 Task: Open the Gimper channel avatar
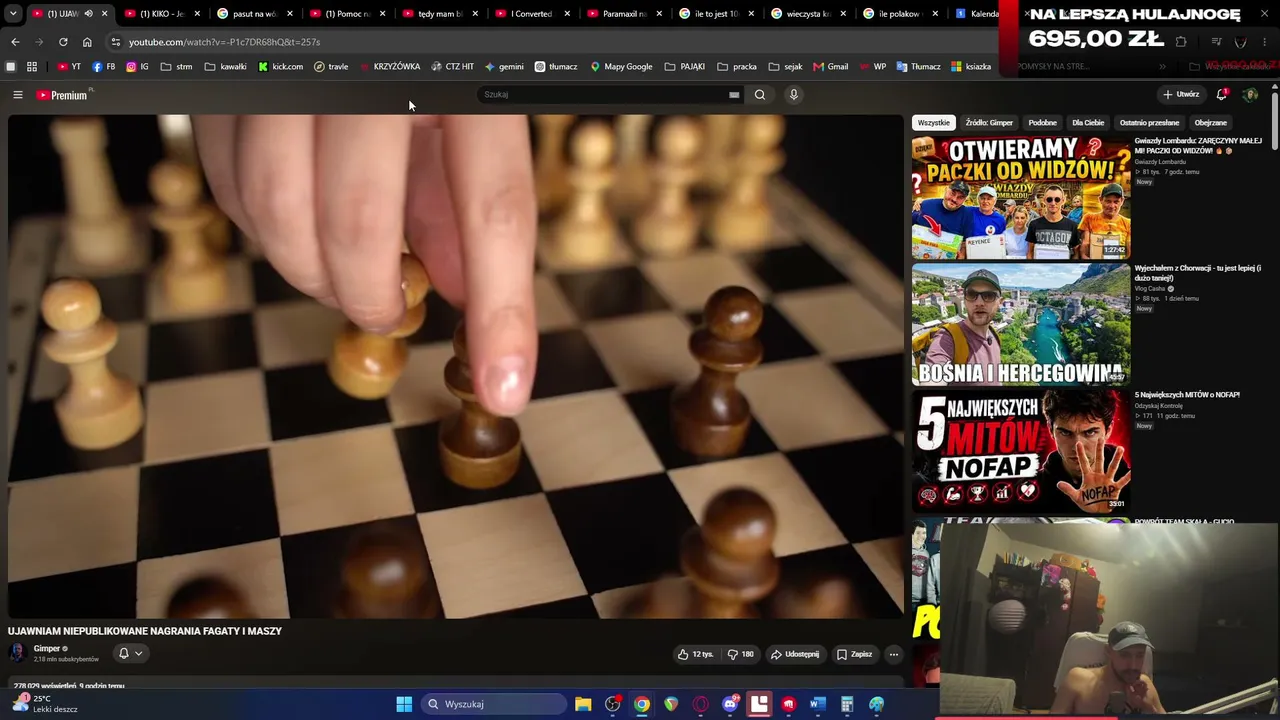click(17, 653)
